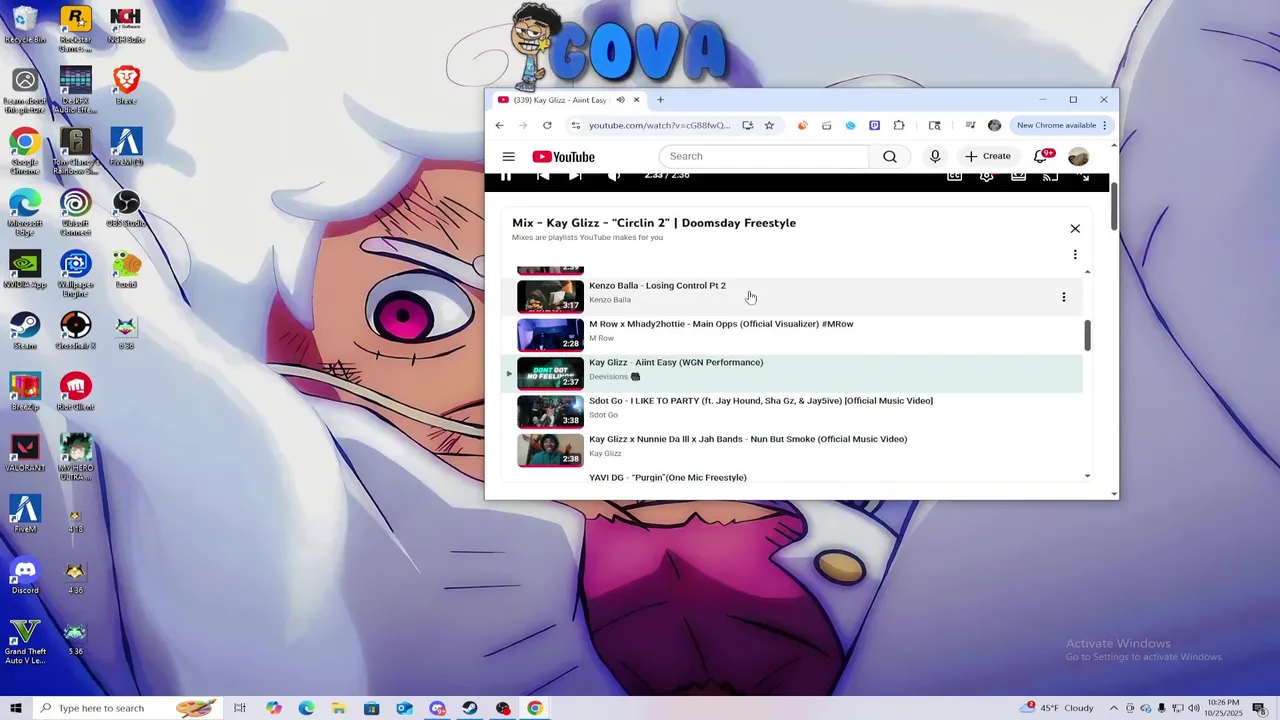Viewport: 1280px width, 720px height.
Task: Mute the Kay Glizz tab audio
Action: [620, 100]
